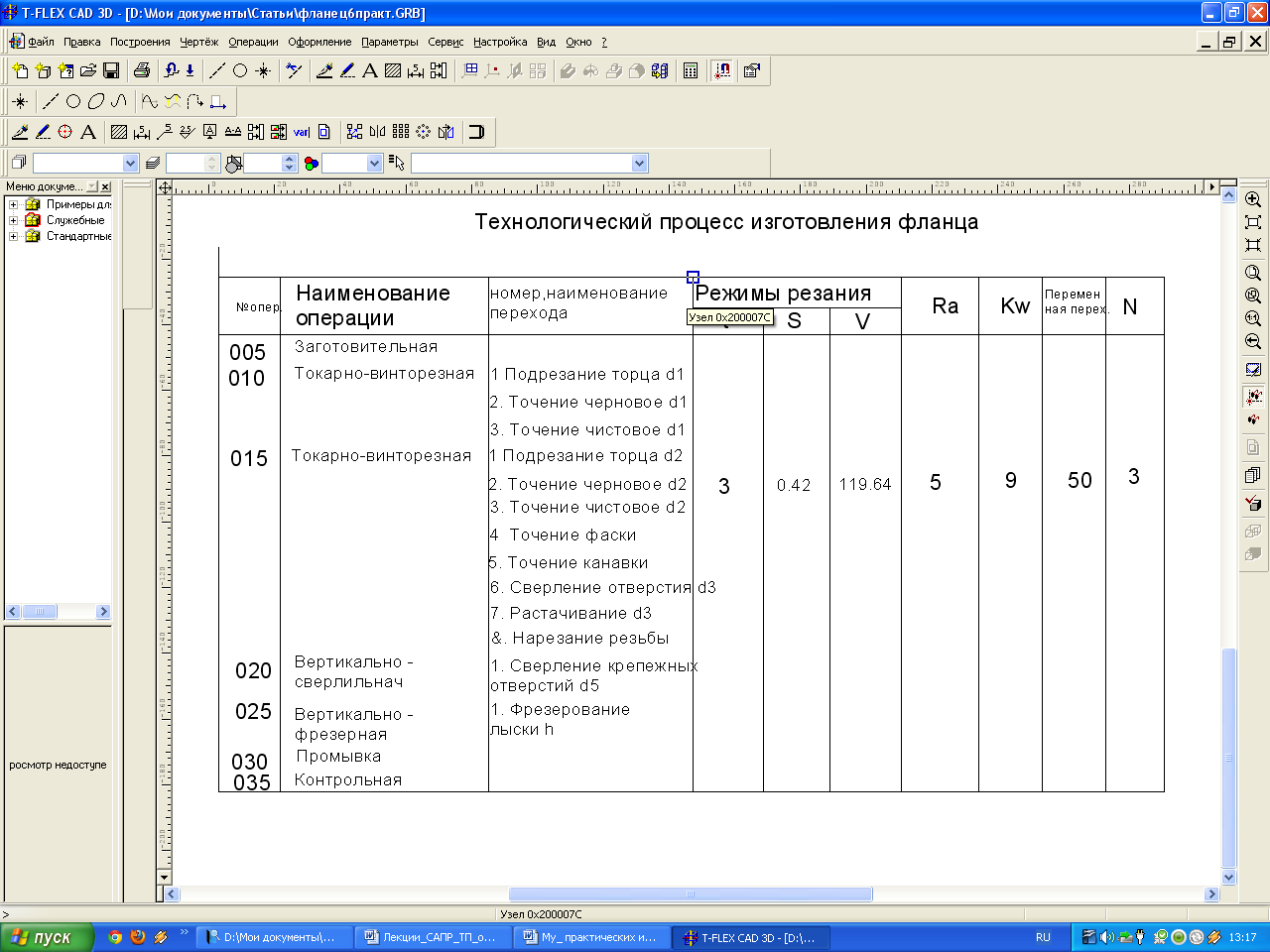The image size is (1270, 952).
Task: Click the stacked pages copy icon on the right toolbar
Action: 1253,475
